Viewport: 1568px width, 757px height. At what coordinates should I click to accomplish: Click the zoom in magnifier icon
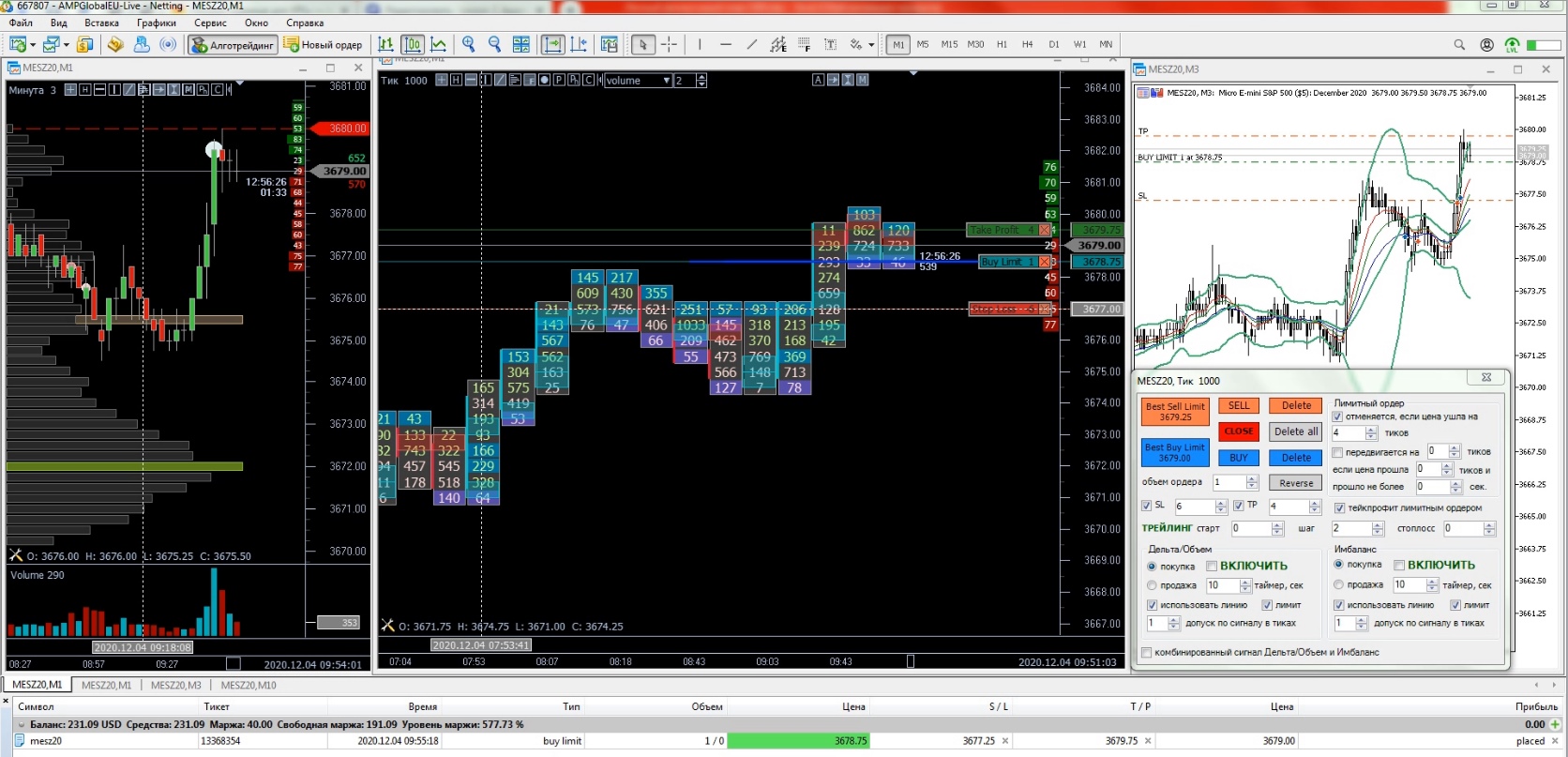coord(469,44)
